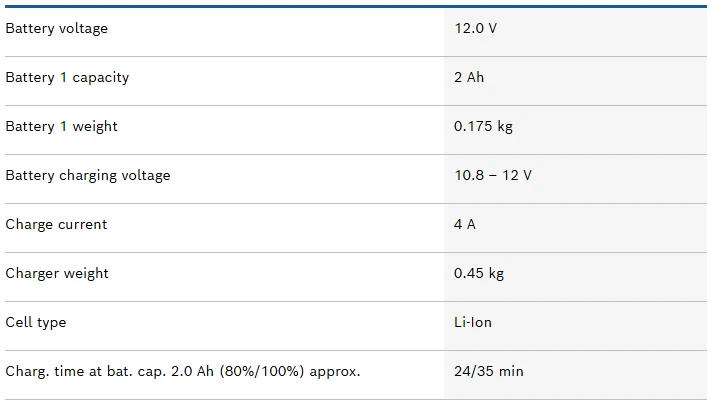Select the 2 Ah value
Image resolution: width=711 pixels, height=404 pixels.
click(x=469, y=78)
